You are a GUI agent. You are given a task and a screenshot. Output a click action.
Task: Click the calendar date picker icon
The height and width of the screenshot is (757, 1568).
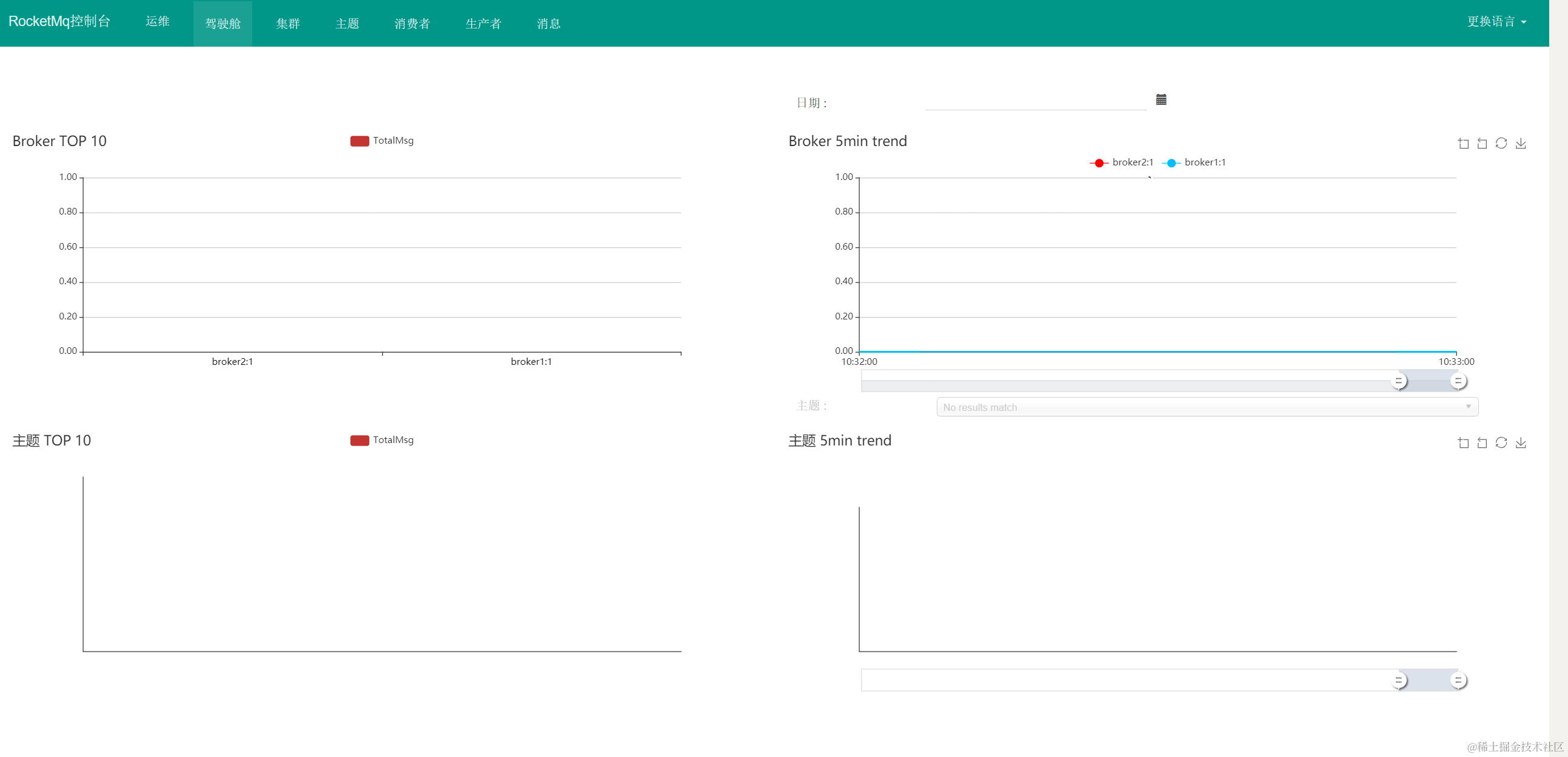pos(1161,100)
